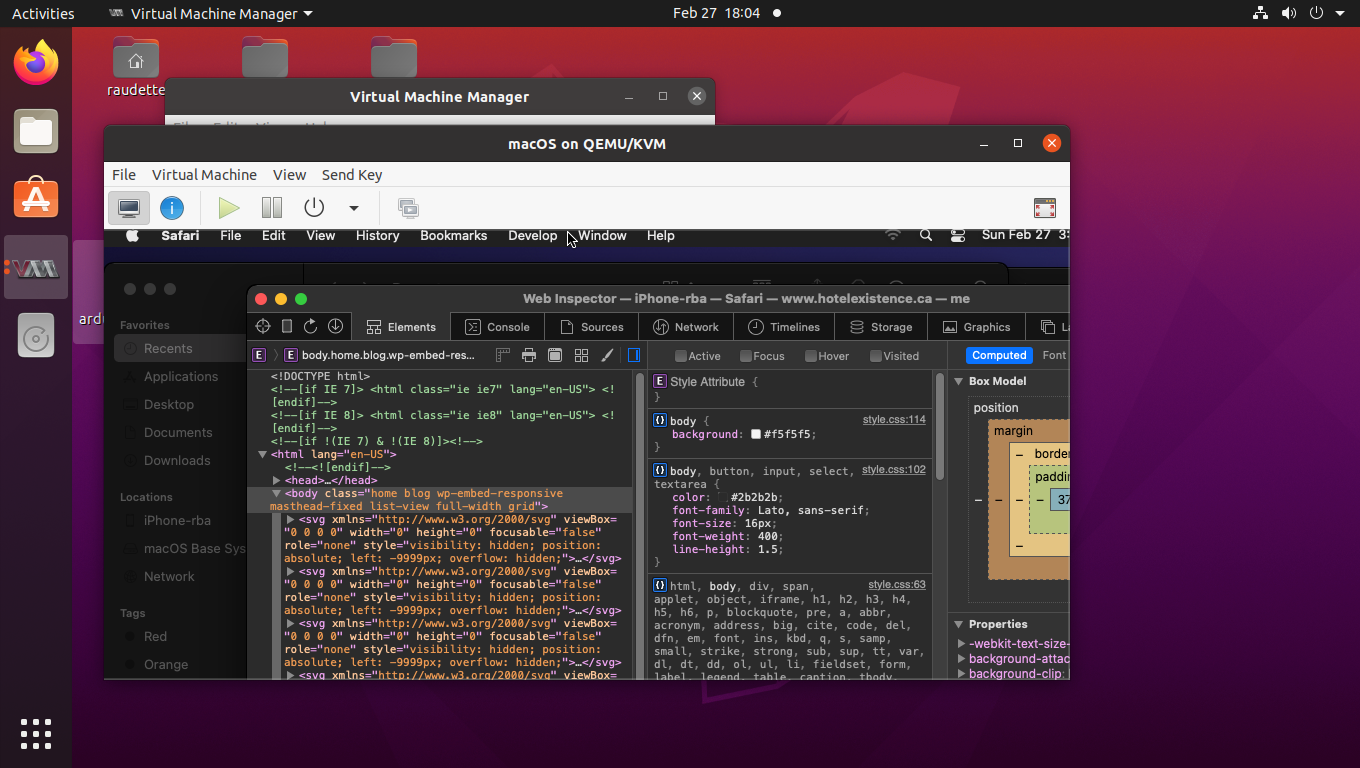The width and height of the screenshot is (1360, 768).
Task: Collapse the Box Model section
Action: (958, 381)
